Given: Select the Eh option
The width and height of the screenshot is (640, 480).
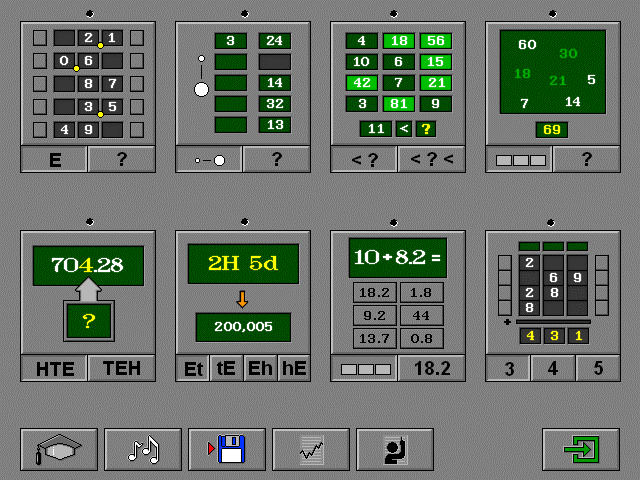Looking at the screenshot, I should (x=260, y=368).
